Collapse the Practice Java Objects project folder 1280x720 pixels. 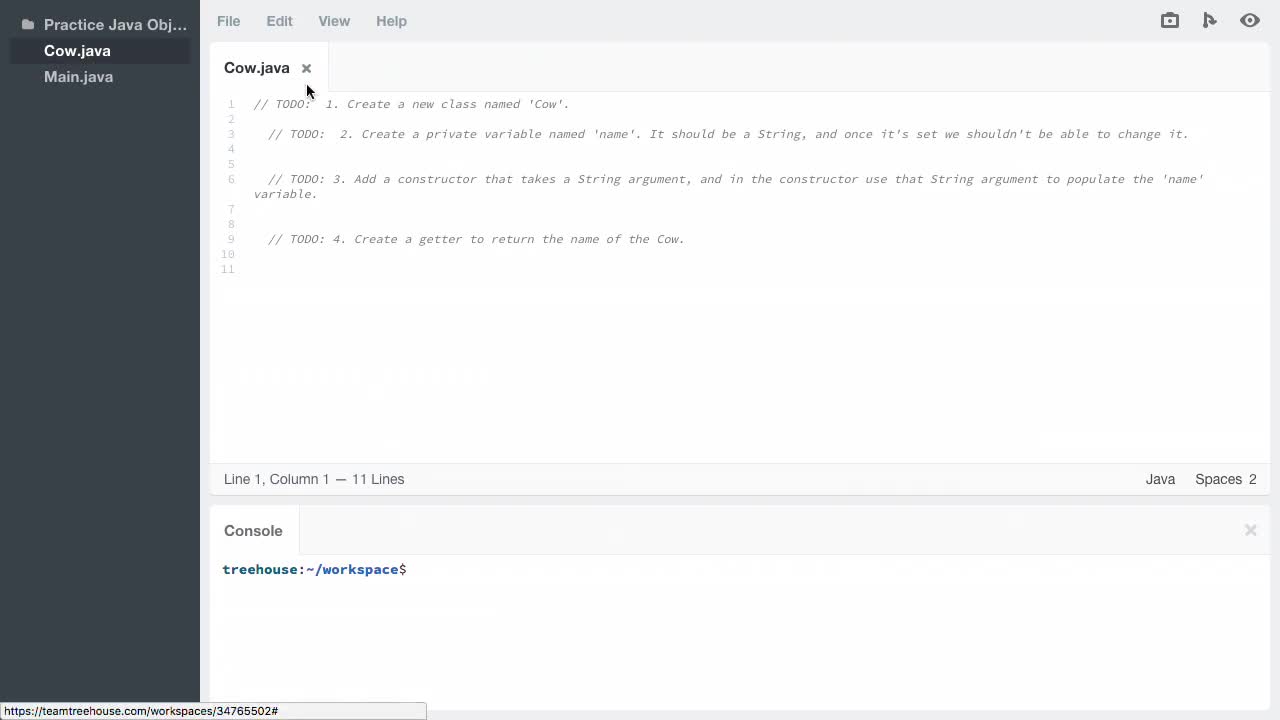[115, 24]
